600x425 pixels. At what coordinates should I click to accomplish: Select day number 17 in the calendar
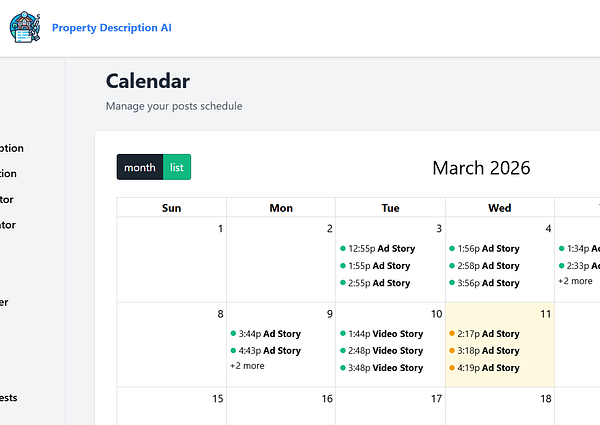(437, 399)
